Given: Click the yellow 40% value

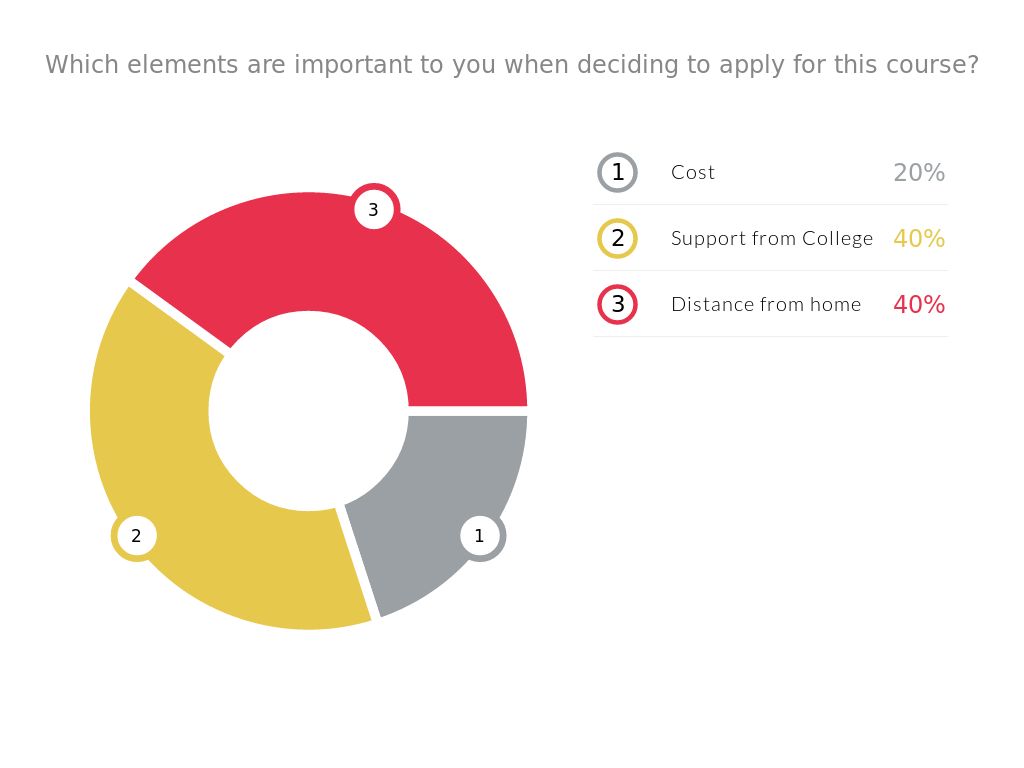Looking at the screenshot, I should click(919, 239).
